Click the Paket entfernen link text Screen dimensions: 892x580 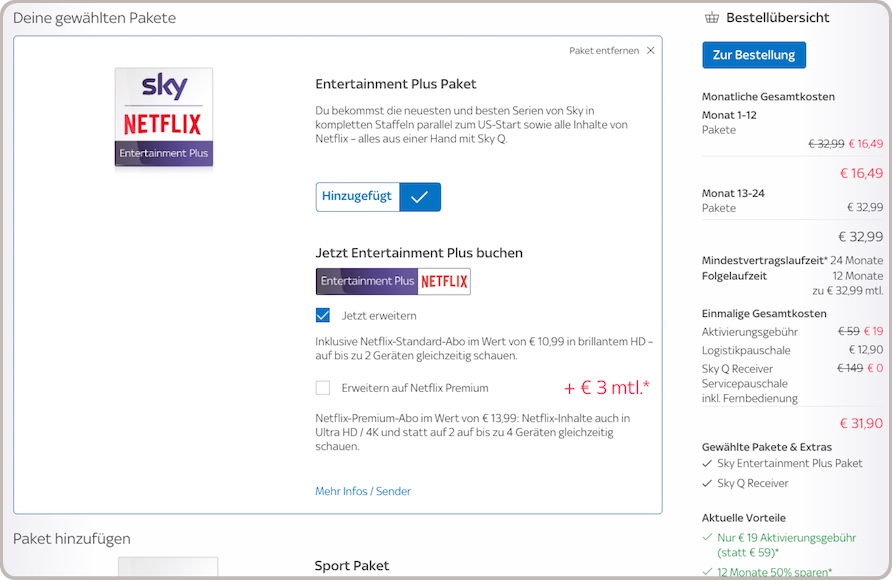coord(604,51)
